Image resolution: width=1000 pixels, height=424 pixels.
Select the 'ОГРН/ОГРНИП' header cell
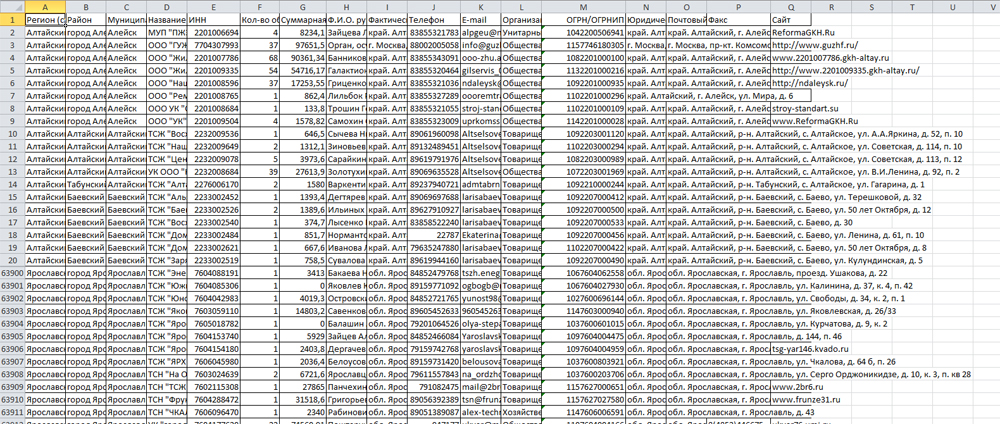(x=598, y=19)
